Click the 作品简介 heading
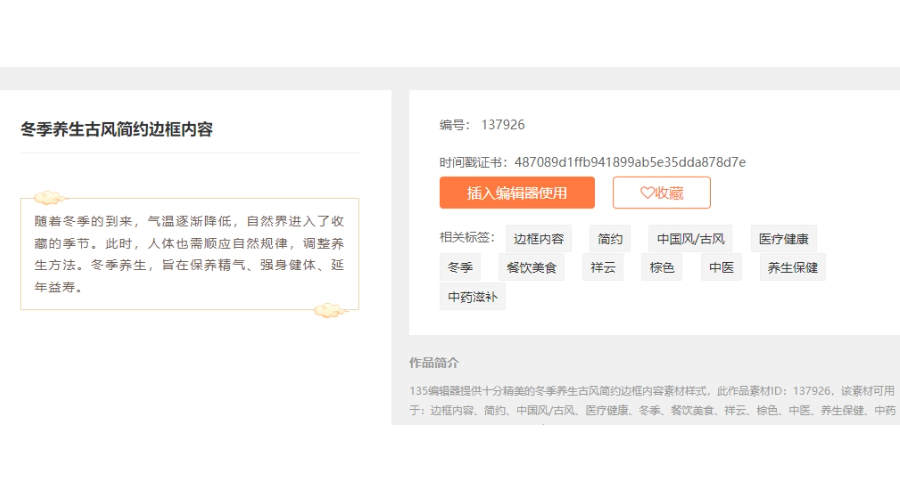Image resolution: width=900 pixels, height=500 pixels. (434, 363)
